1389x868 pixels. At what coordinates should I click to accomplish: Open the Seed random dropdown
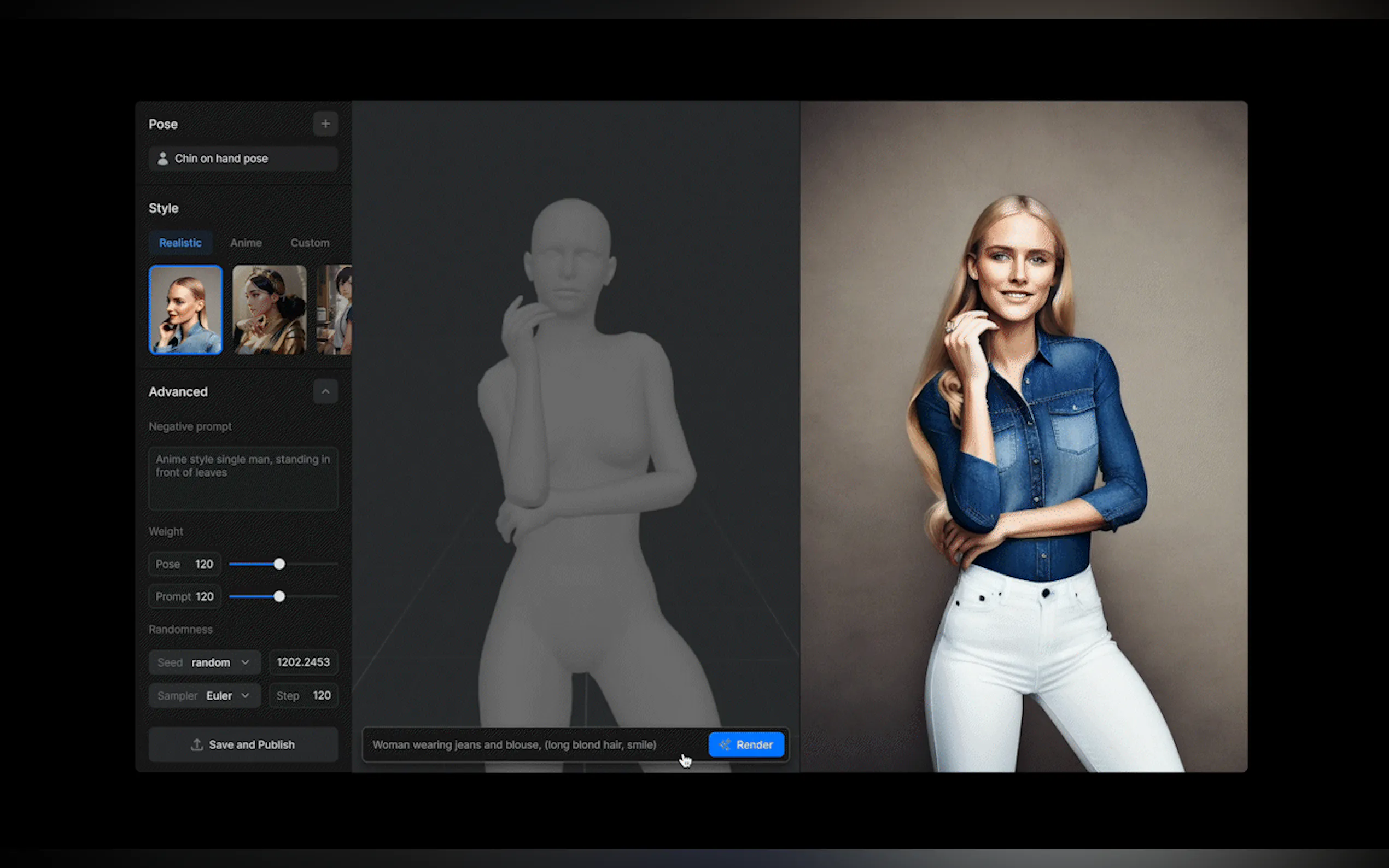[x=205, y=662]
